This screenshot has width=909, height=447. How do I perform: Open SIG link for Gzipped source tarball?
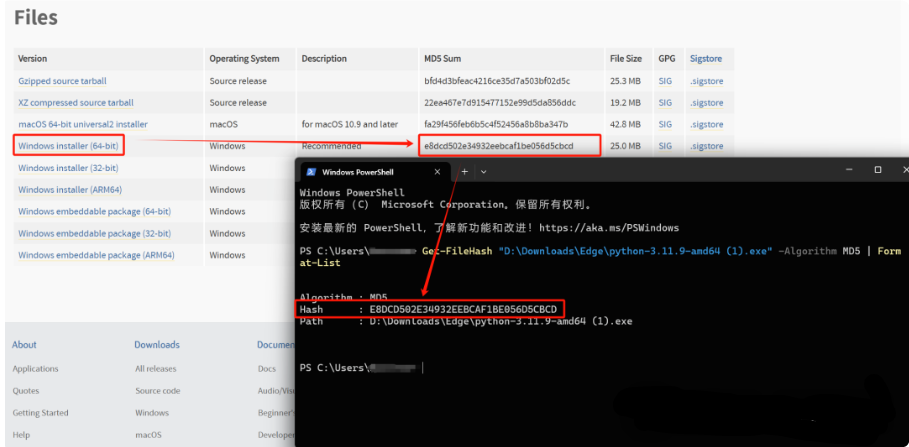tap(665, 81)
